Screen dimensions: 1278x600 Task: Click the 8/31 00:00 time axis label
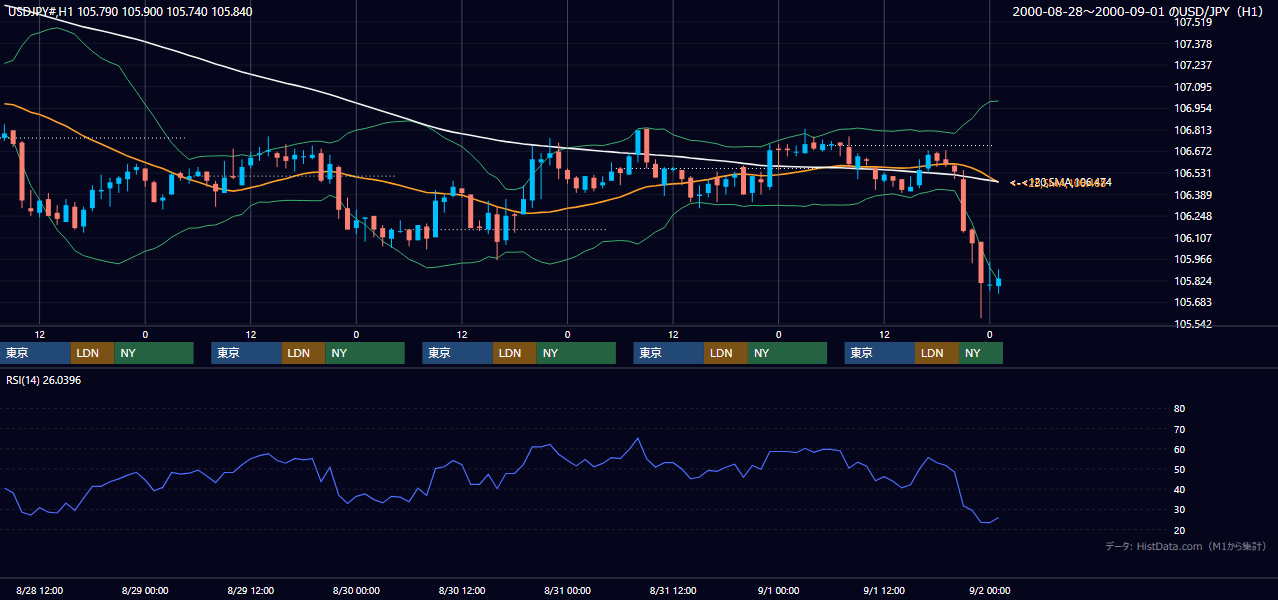click(x=567, y=590)
